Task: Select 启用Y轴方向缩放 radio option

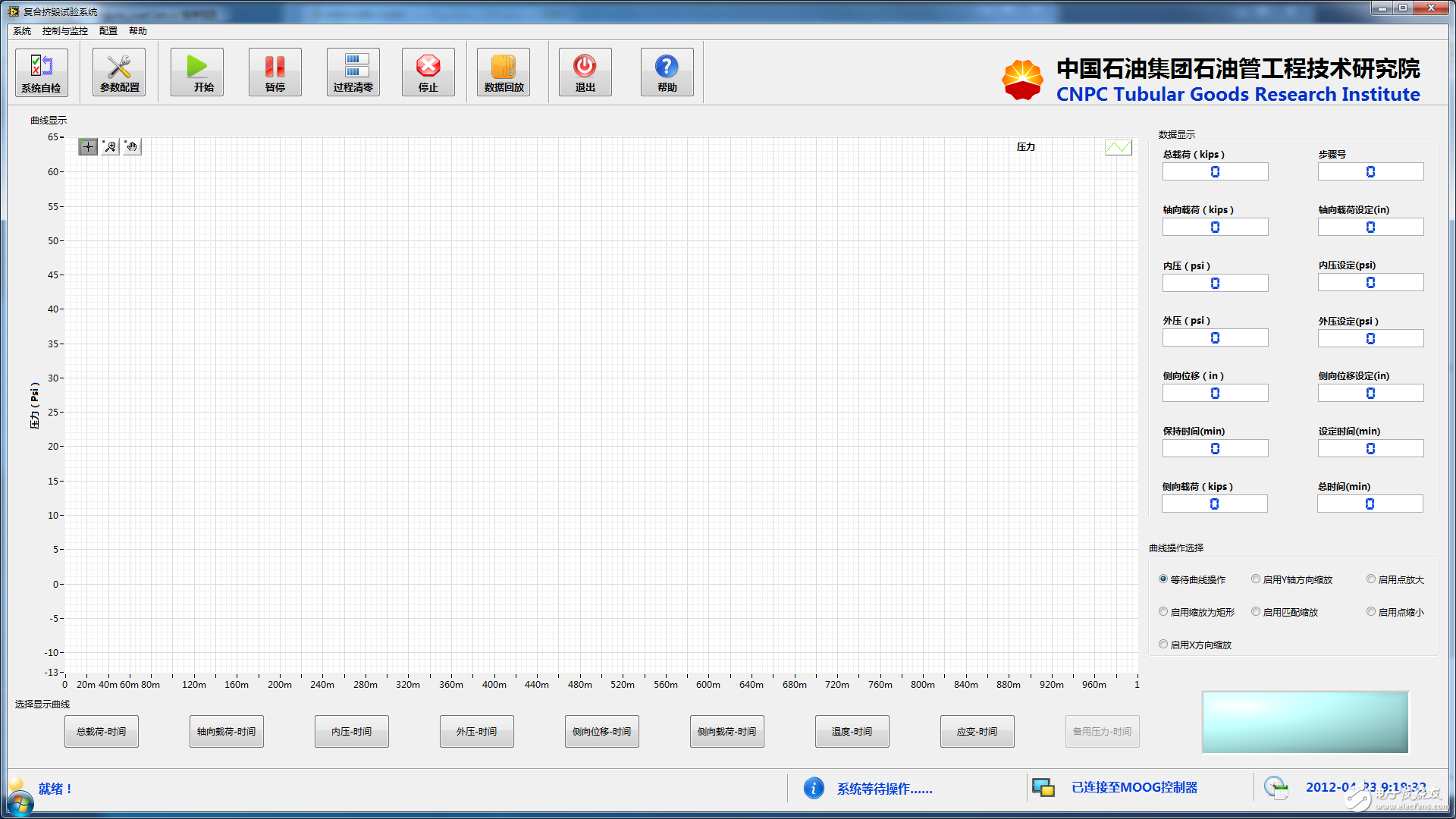Action: (1256, 579)
